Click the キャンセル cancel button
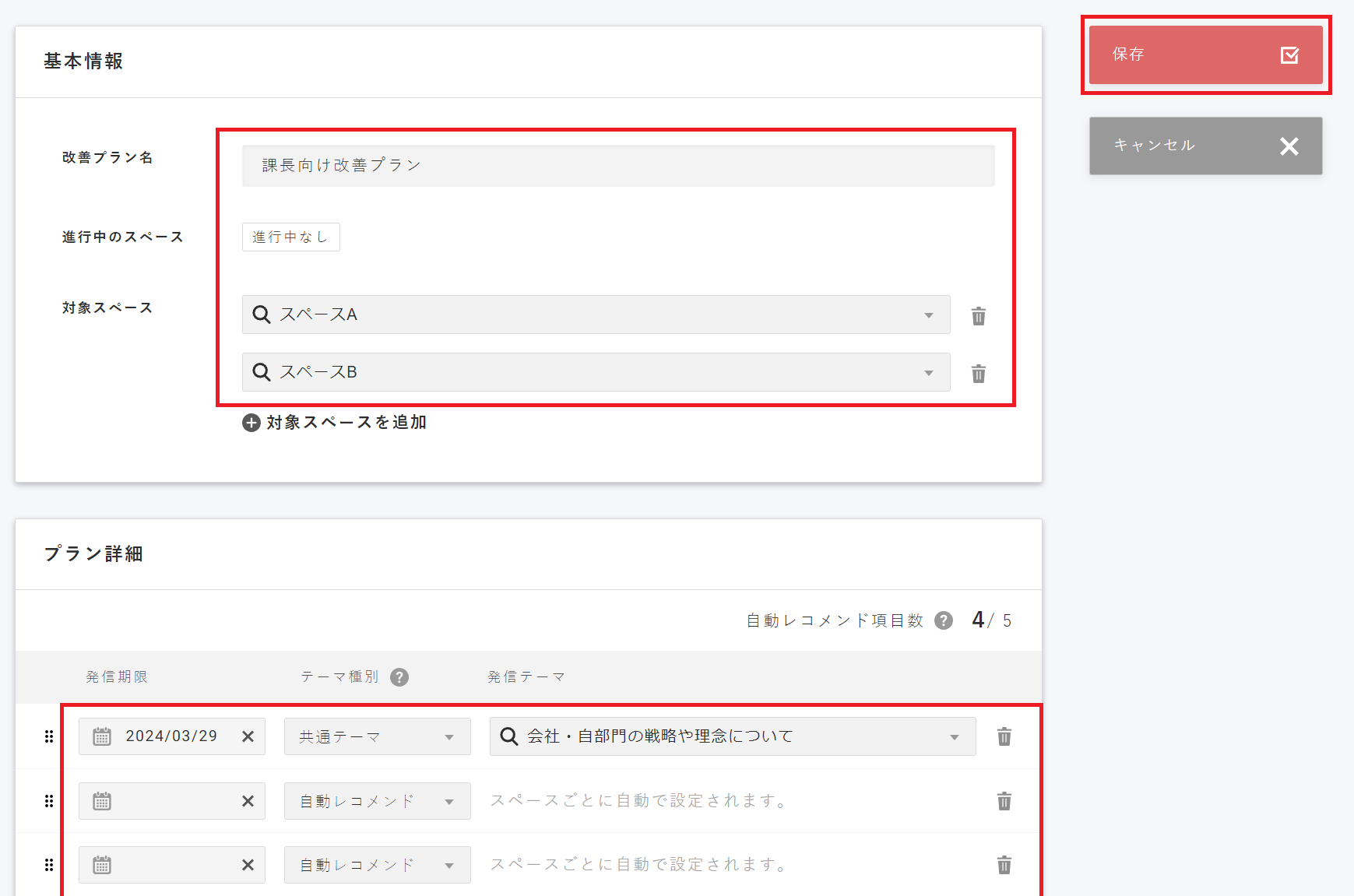Screen dimensions: 1354x896 point(1205,146)
